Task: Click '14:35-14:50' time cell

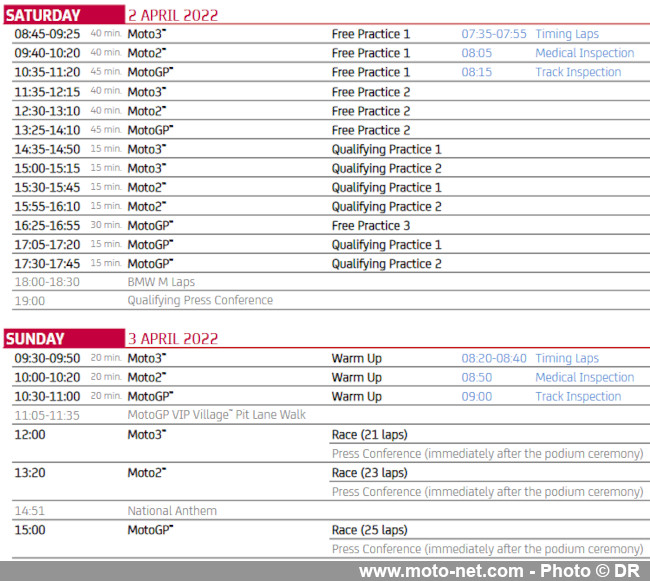Action: coord(47,149)
